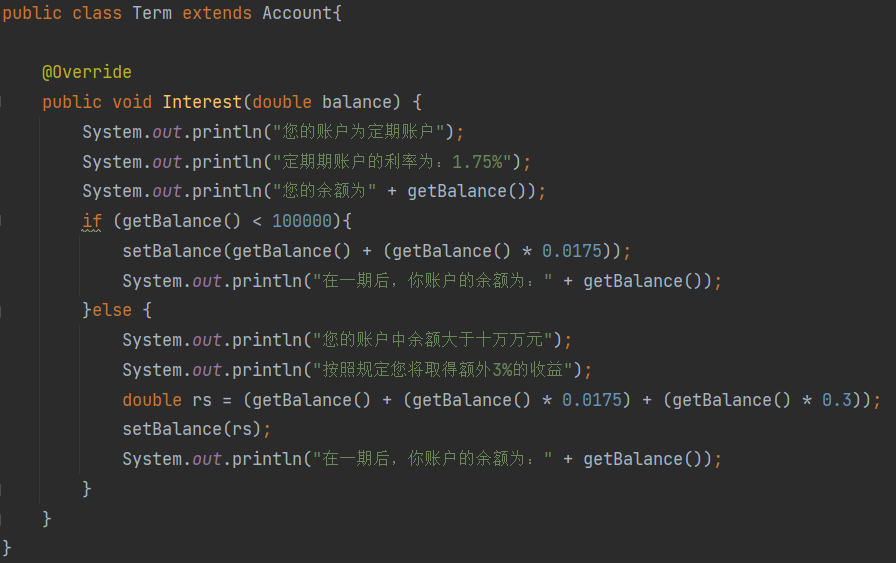Select the class name Term
Viewport: 896px width, 563px height.
click(152, 13)
